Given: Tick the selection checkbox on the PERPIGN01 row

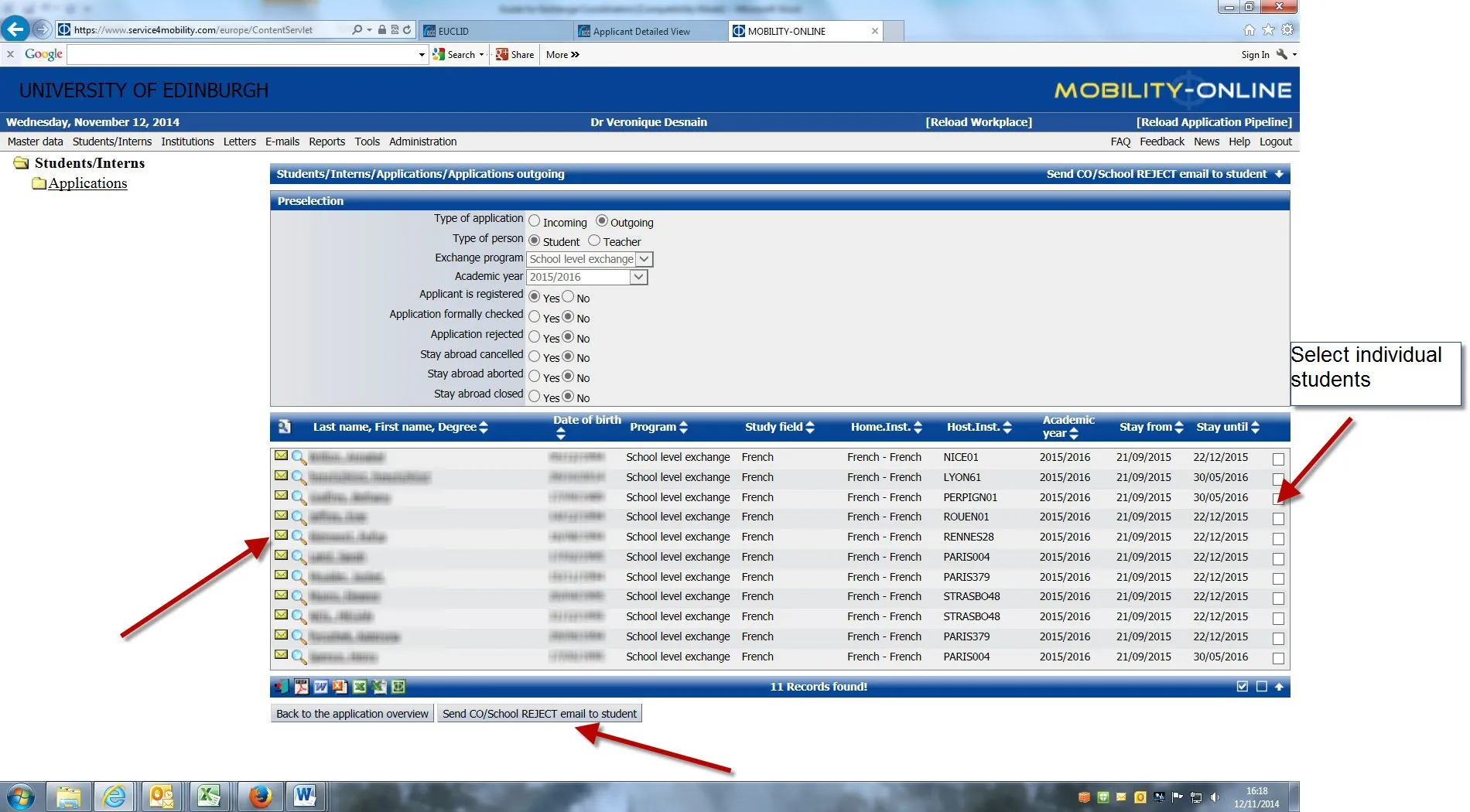Looking at the screenshot, I should point(1278,500).
